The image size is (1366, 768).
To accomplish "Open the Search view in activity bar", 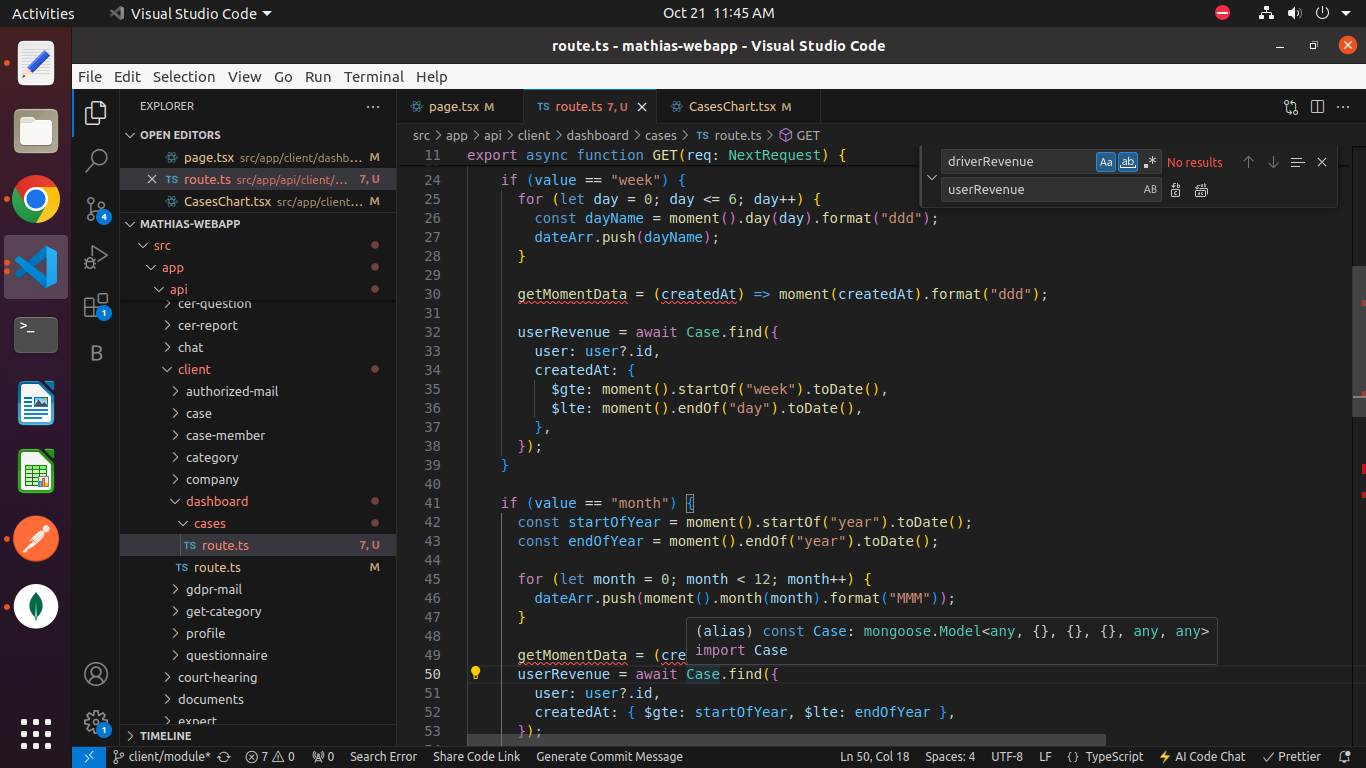I will 96,160.
